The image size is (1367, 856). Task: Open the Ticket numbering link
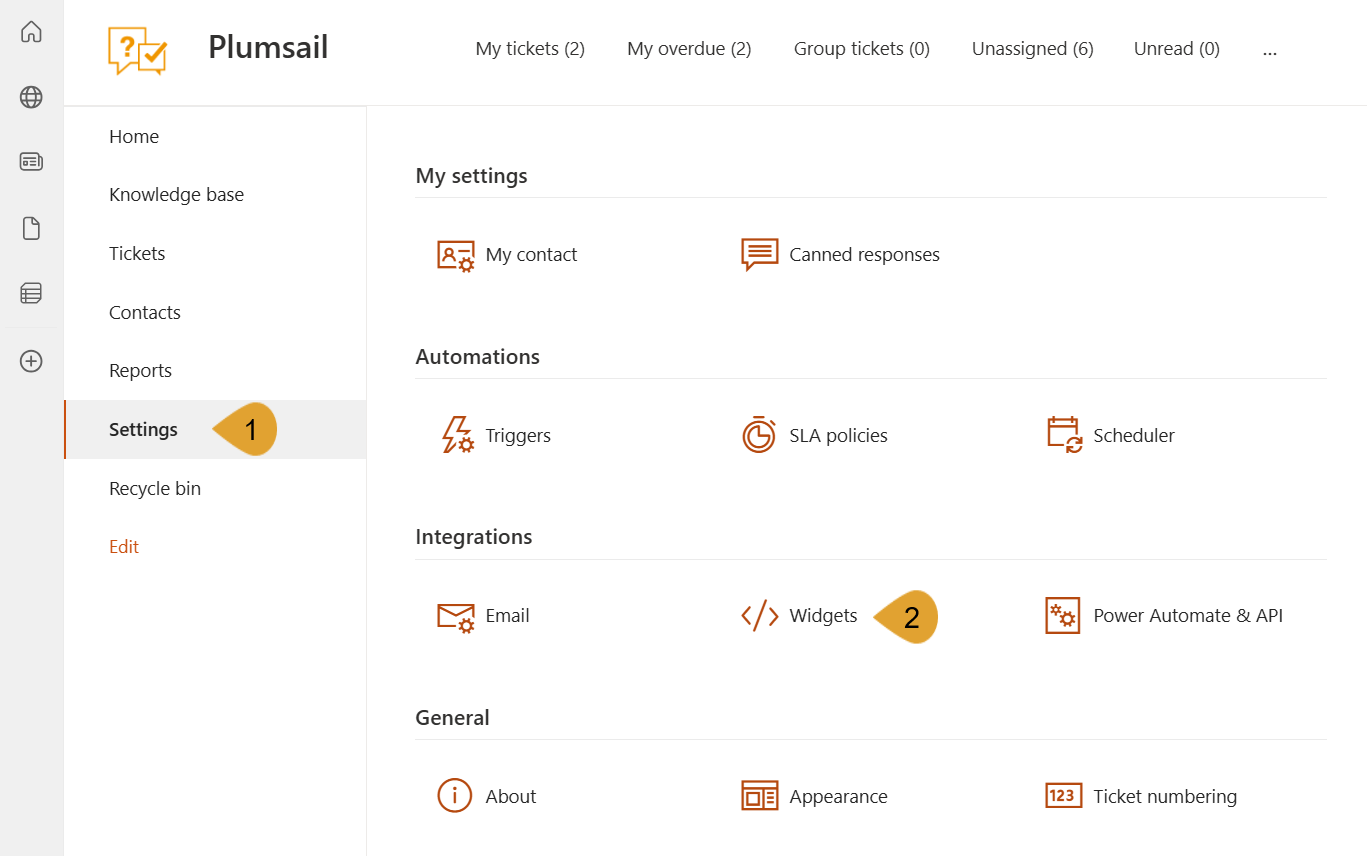click(1165, 797)
